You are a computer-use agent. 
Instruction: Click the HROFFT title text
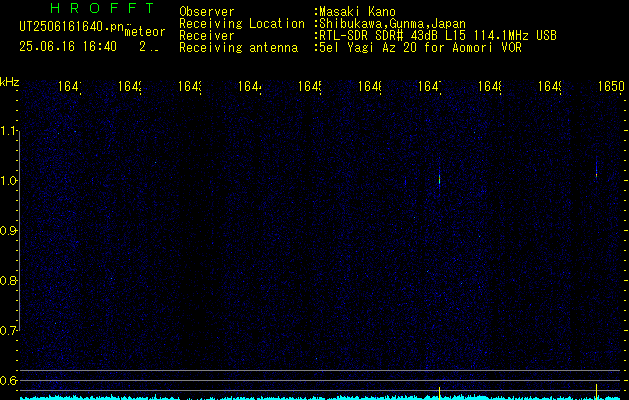click(x=102, y=8)
